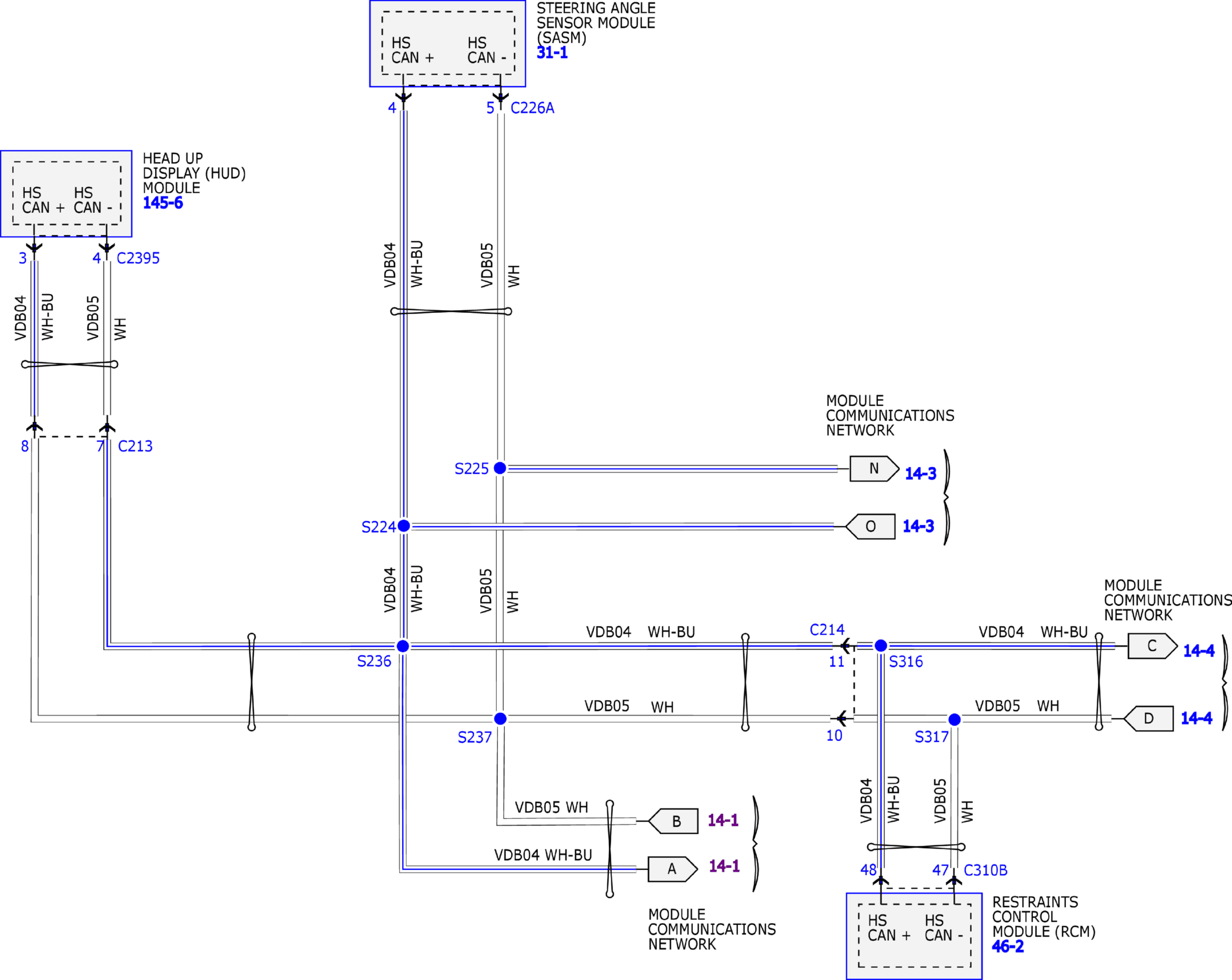This screenshot has height=980, width=1232.
Task: Click the B off-page connector arrow
Action: pyautogui.click(x=674, y=821)
